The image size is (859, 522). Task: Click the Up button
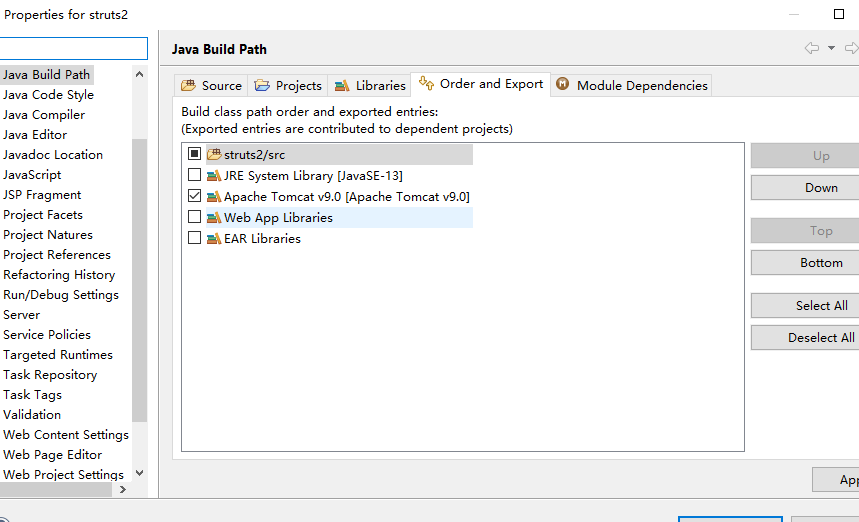coord(805,156)
